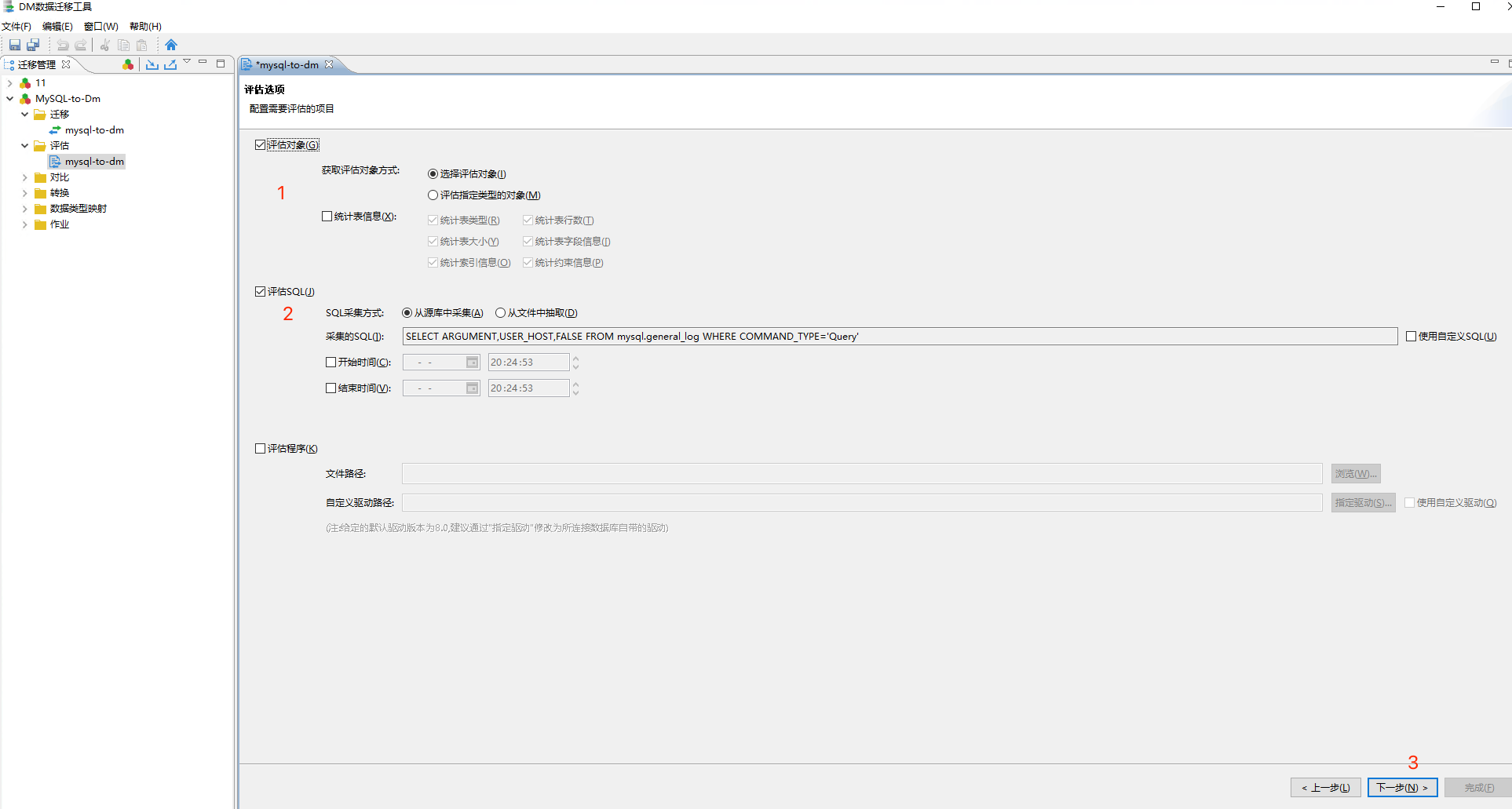Switch to the 迁移管理 tab
Image resolution: width=1512 pixels, height=809 pixels.
(x=37, y=64)
